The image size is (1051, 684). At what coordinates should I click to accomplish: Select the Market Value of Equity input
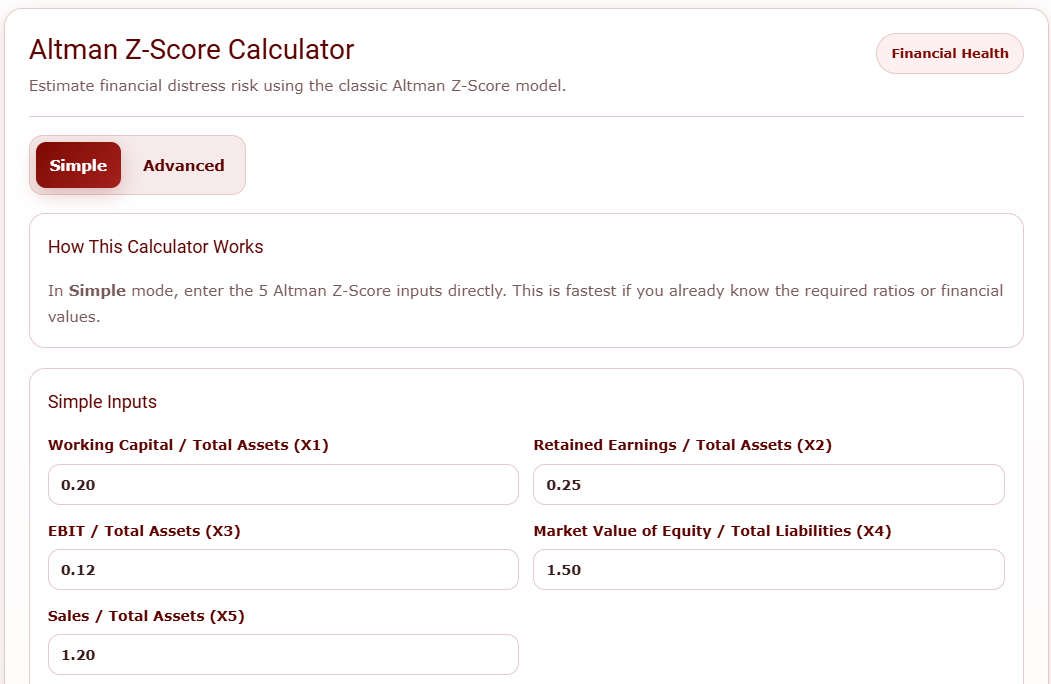768,570
